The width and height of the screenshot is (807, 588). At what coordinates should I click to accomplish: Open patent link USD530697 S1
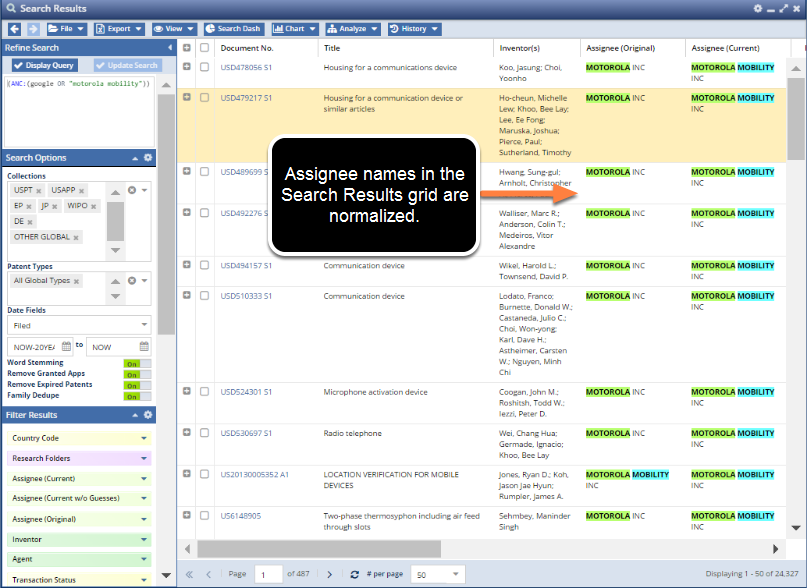(246, 433)
